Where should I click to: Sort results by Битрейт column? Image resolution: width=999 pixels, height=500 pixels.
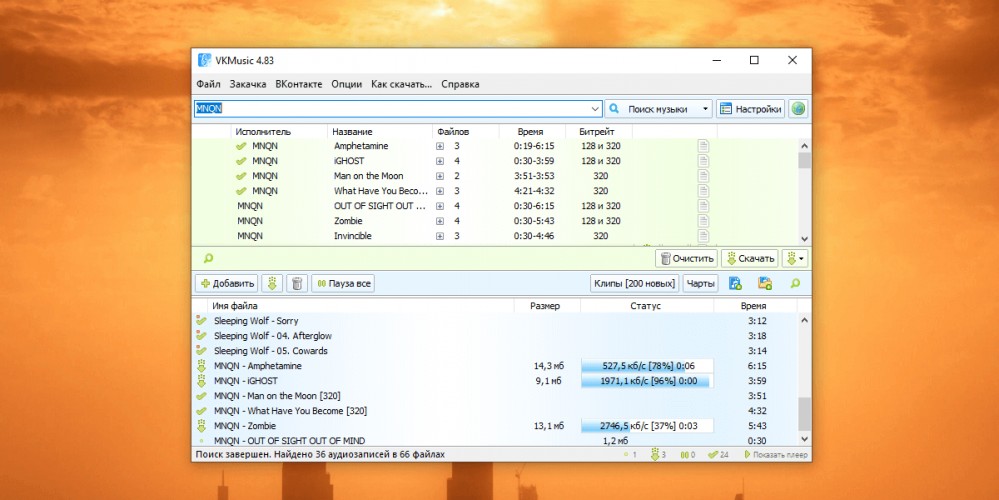pyautogui.click(x=598, y=132)
